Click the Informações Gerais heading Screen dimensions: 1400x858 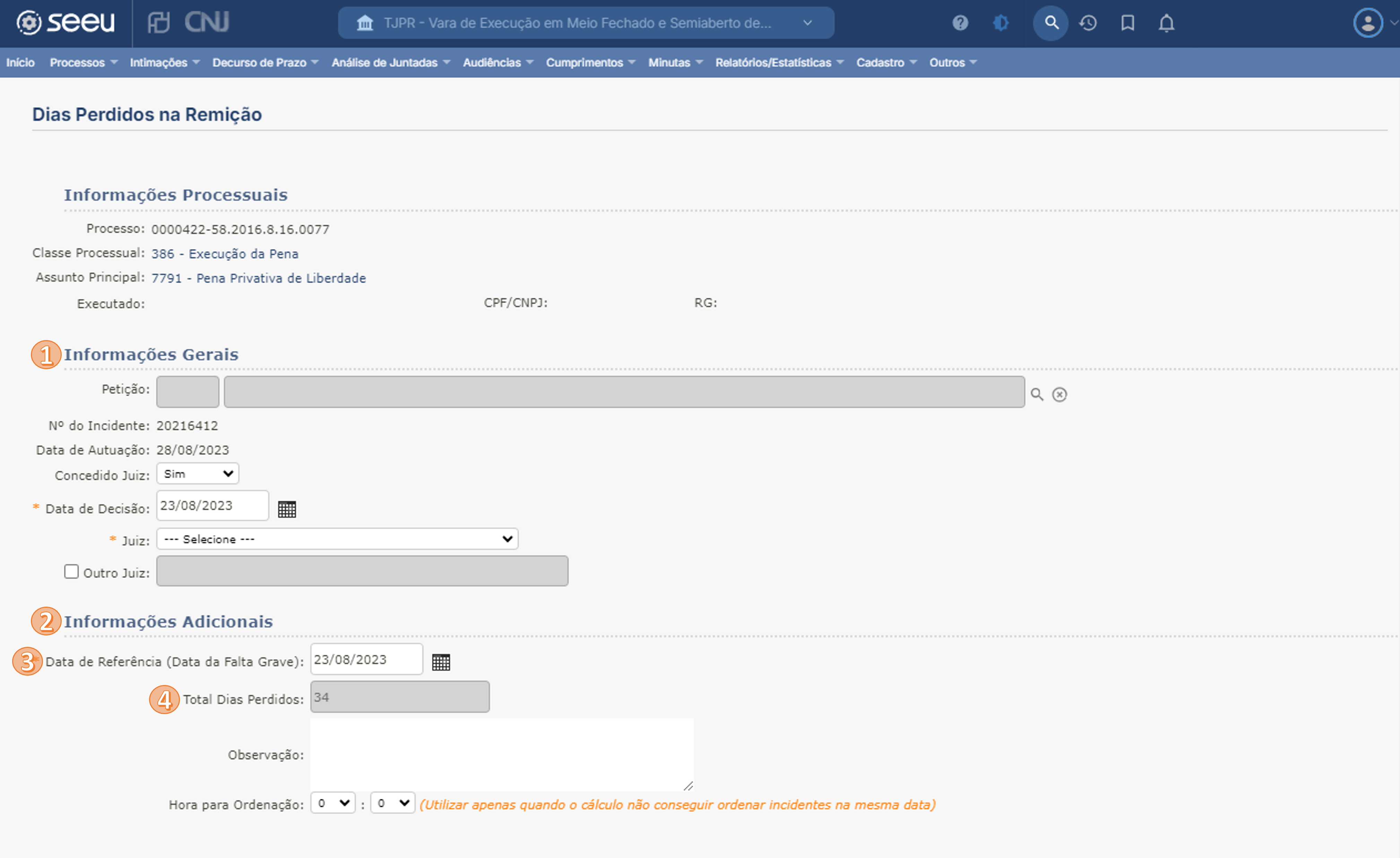(151, 355)
